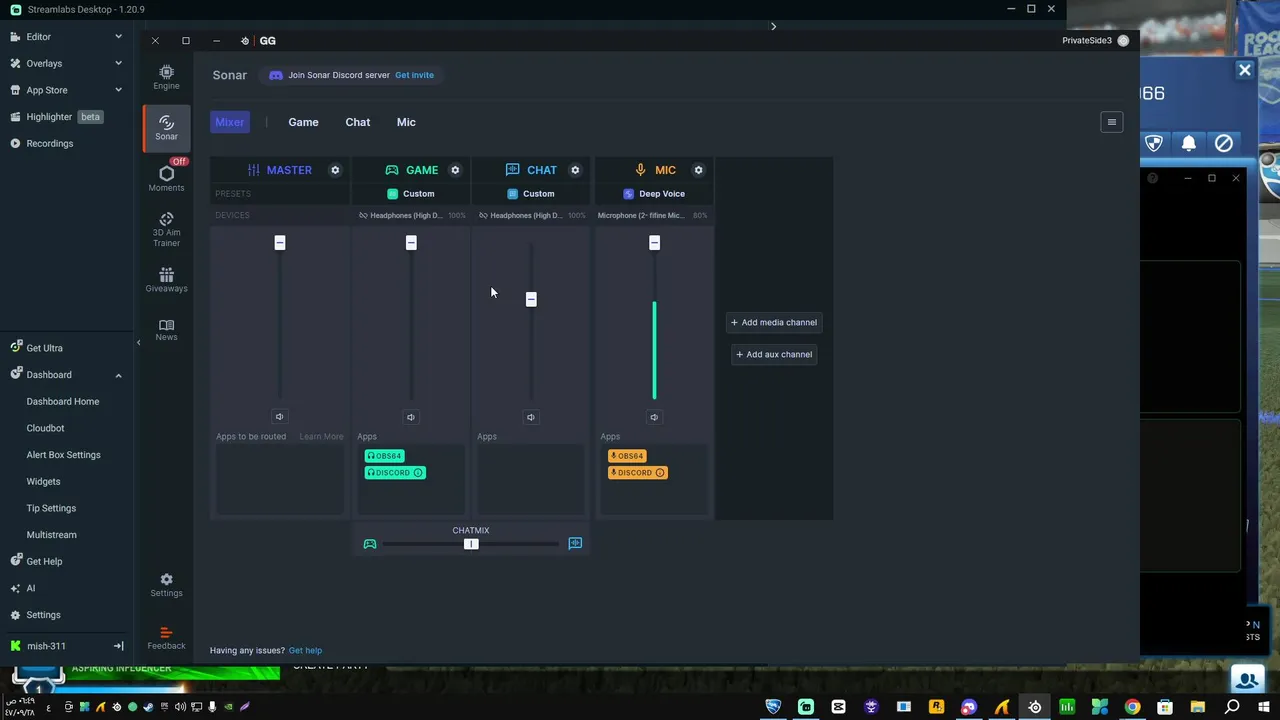
Task: Click Add aux channel button
Action: (x=774, y=354)
